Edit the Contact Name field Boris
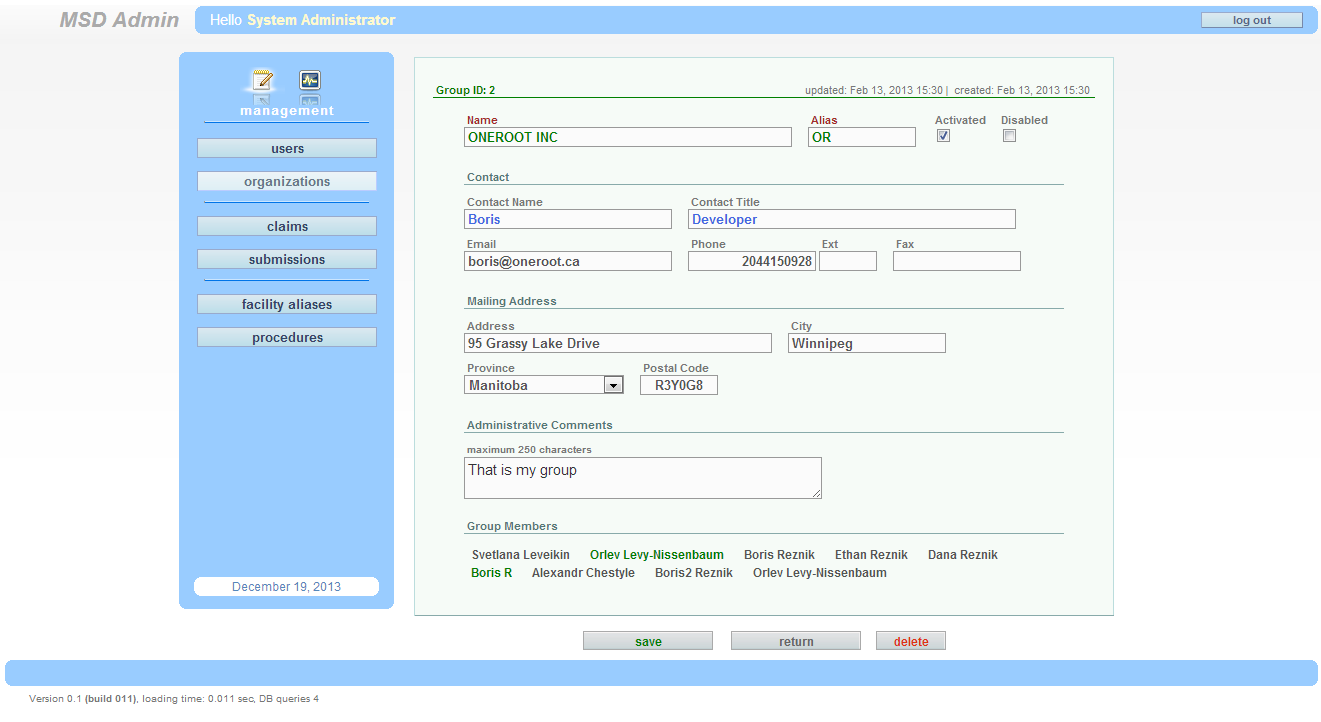Screen dimensions: 1321x722 pos(568,219)
